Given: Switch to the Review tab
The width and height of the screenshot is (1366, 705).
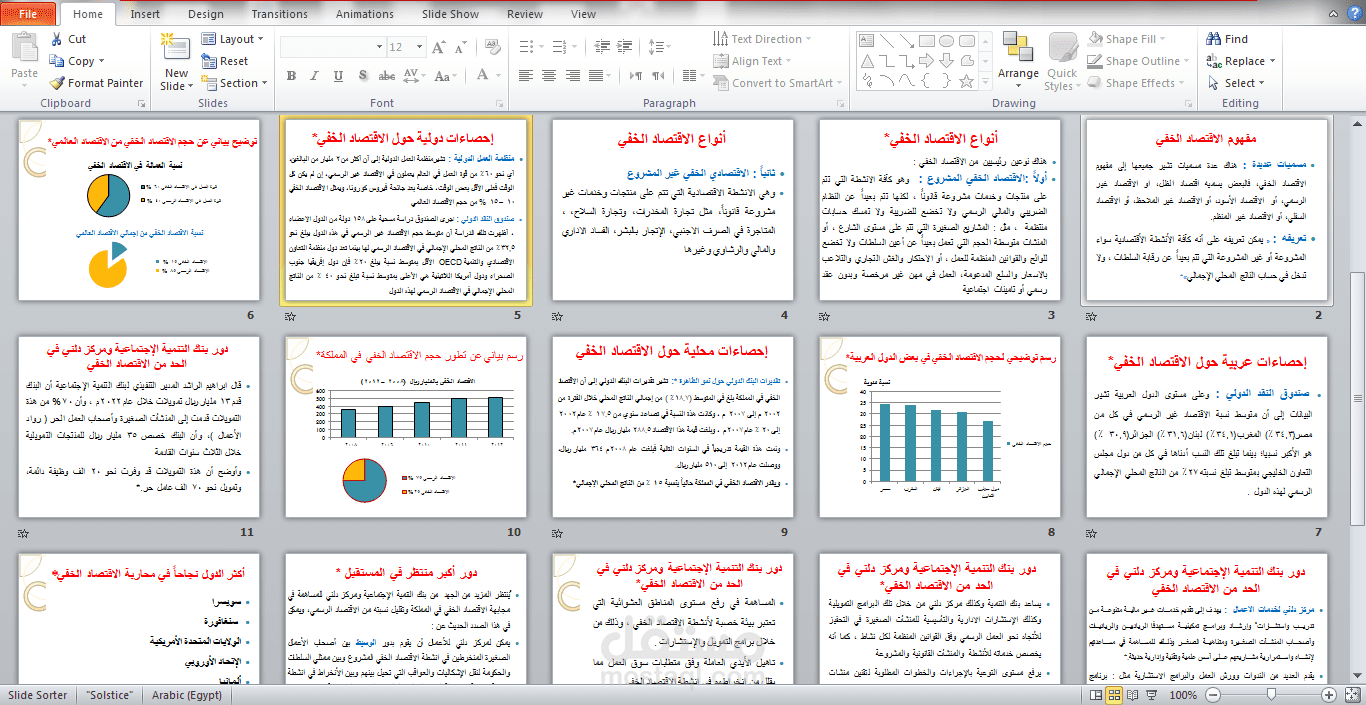Looking at the screenshot, I should 525,14.
